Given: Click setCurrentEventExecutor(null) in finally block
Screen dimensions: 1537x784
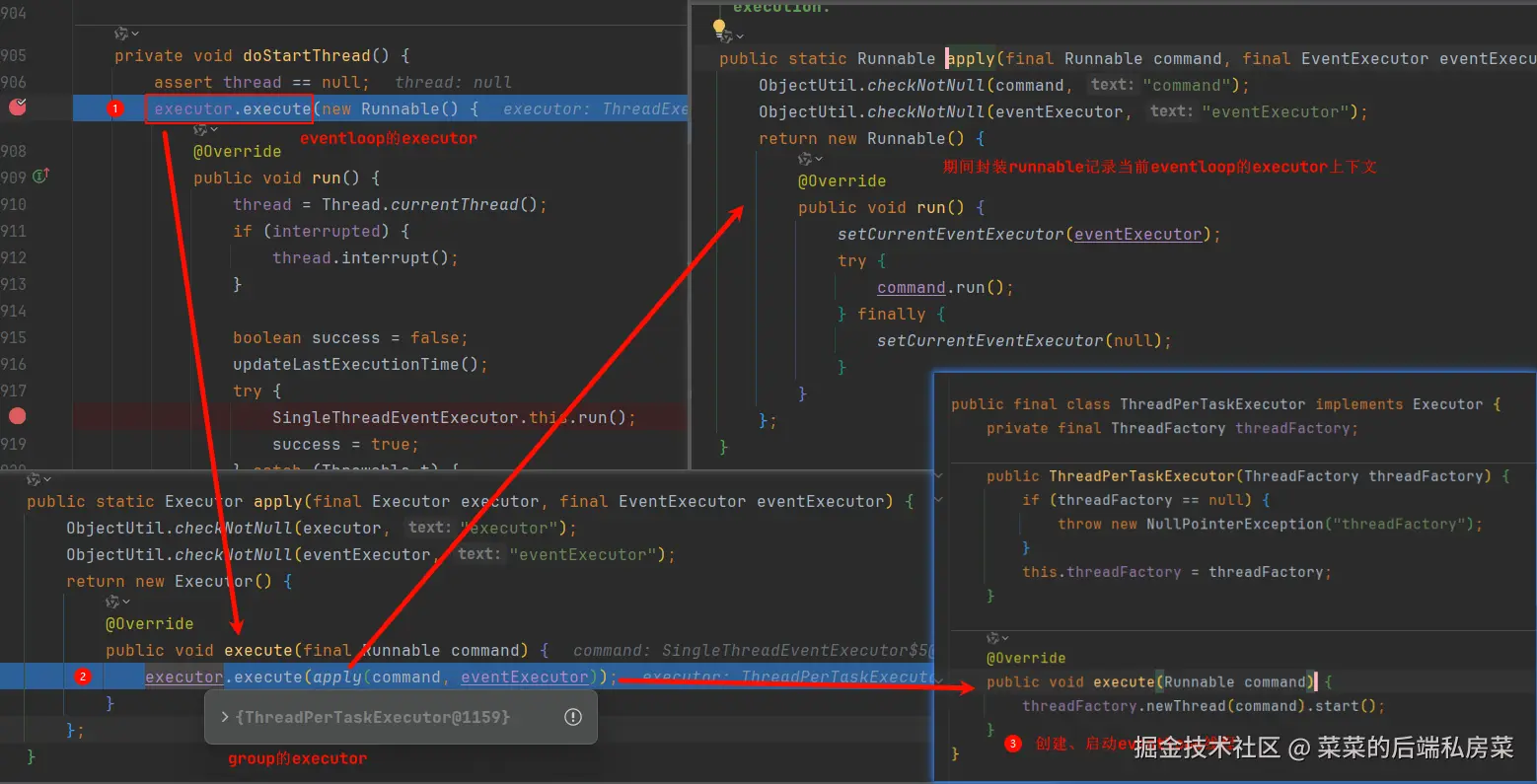Looking at the screenshot, I should coord(1020,340).
